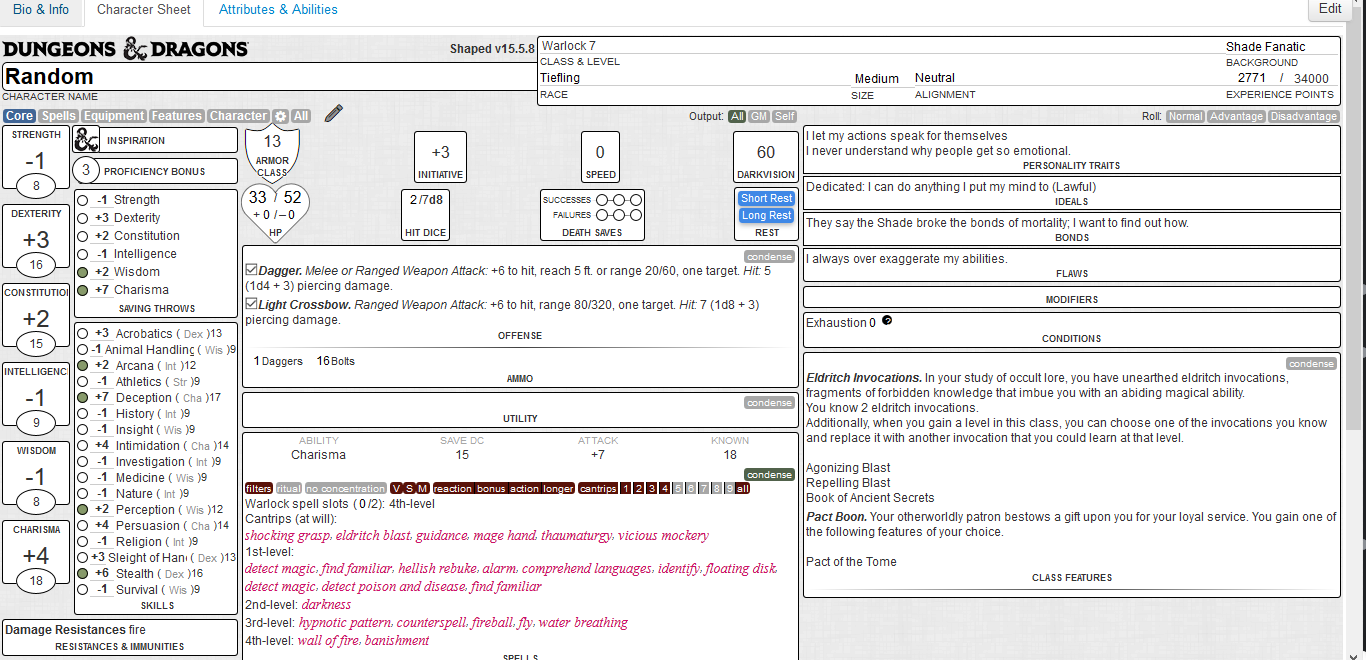This screenshot has height=660, width=1366.
Task: Roll the Perception skill
Action: (145, 510)
